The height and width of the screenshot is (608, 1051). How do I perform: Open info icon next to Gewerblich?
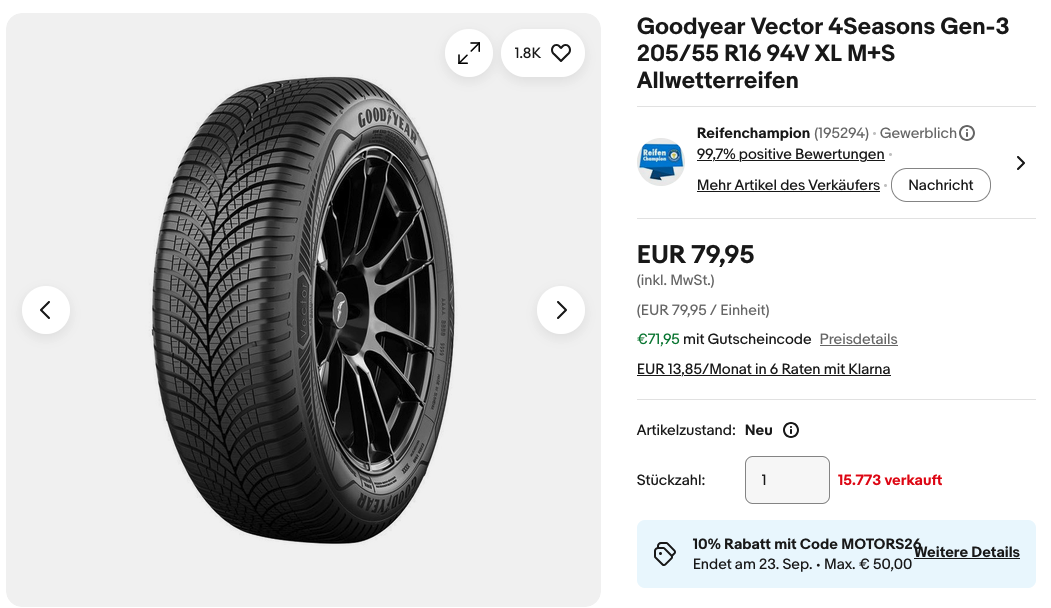967,133
